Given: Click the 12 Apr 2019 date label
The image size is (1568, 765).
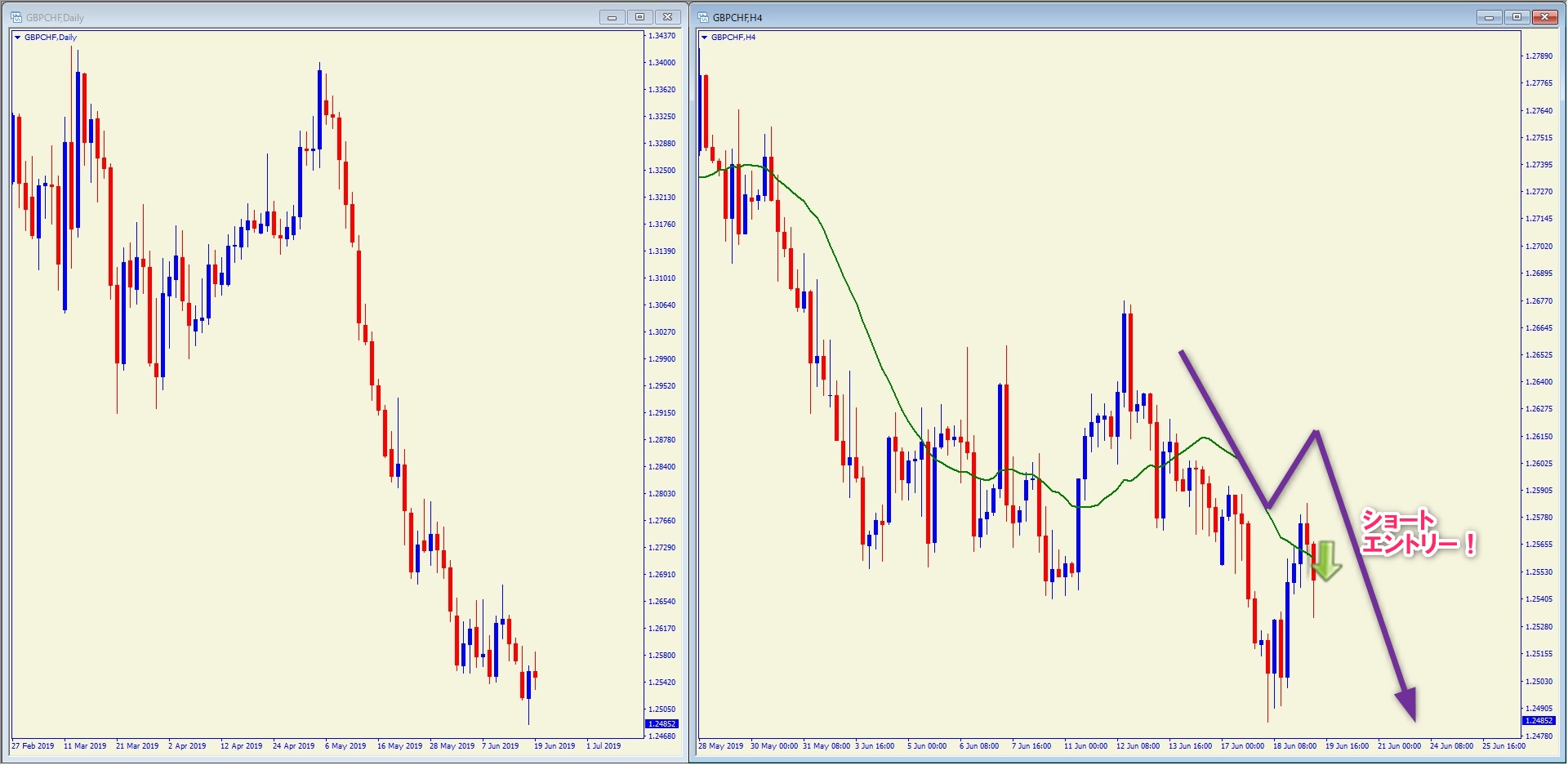Looking at the screenshot, I should (x=241, y=746).
